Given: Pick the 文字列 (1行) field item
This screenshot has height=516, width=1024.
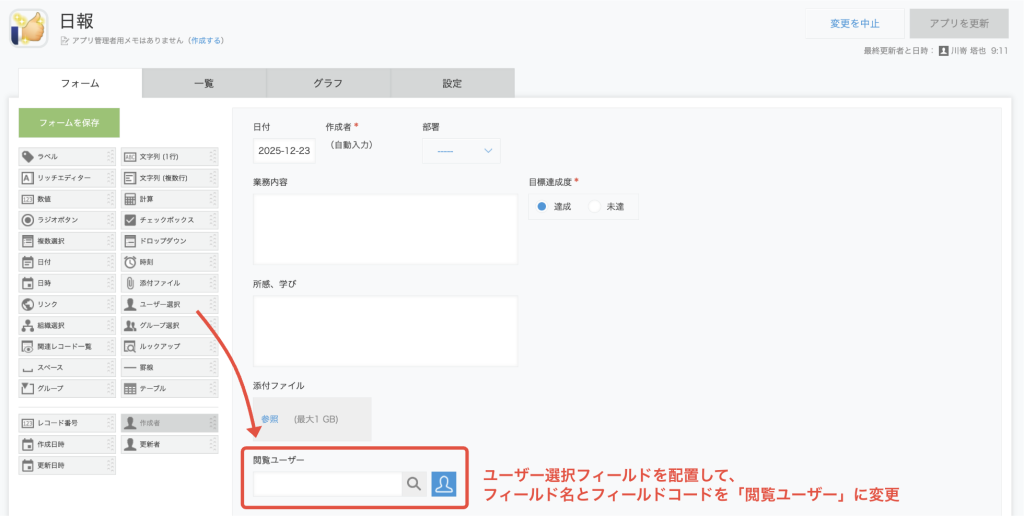Looking at the screenshot, I should [x=170, y=157].
